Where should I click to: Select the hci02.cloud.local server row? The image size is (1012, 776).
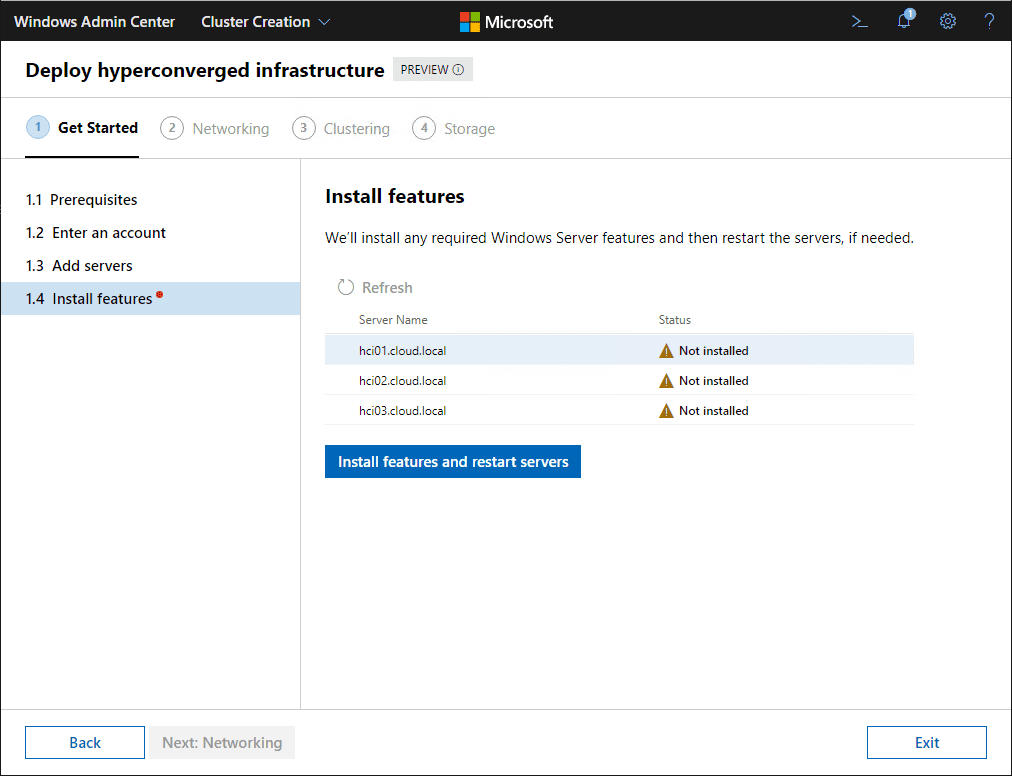[403, 381]
